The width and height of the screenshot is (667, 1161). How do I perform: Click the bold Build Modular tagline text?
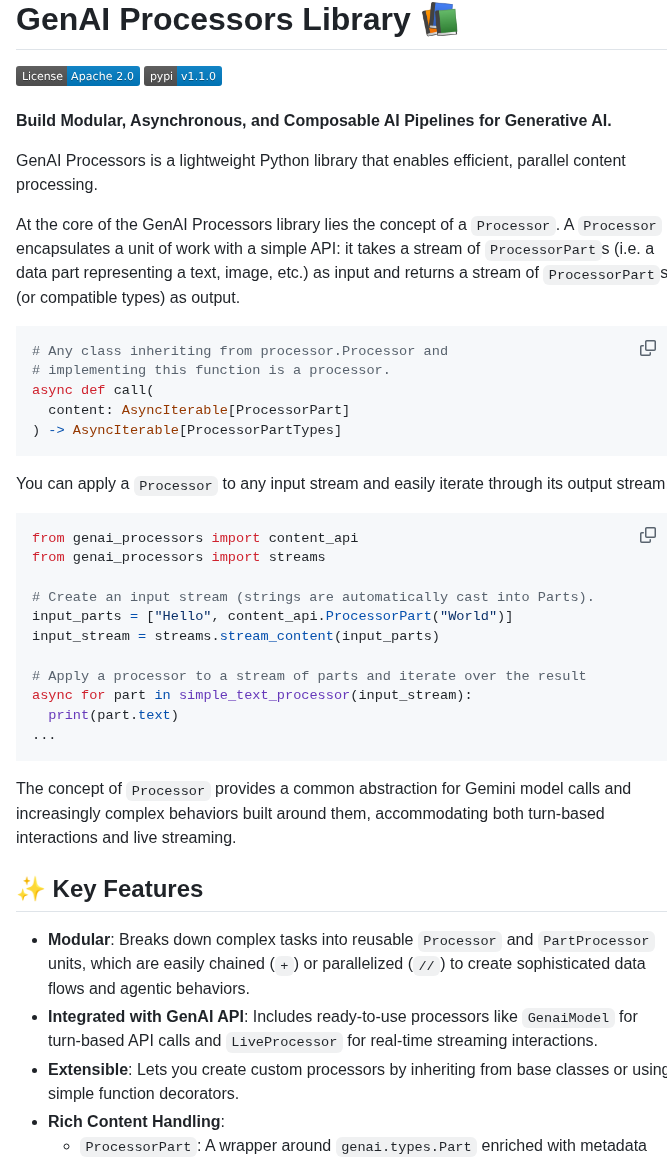(x=314, y=121)
